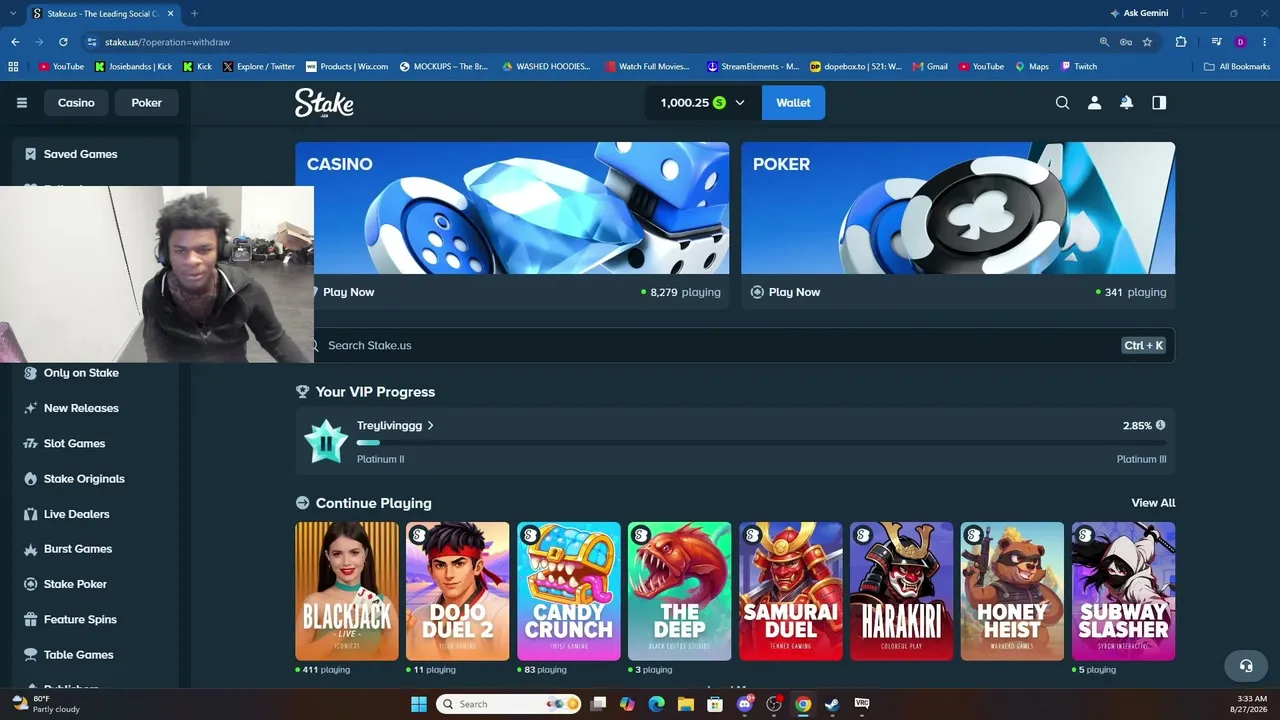Open Treylivinggg VIP profile chevron

tap(431, 425)
